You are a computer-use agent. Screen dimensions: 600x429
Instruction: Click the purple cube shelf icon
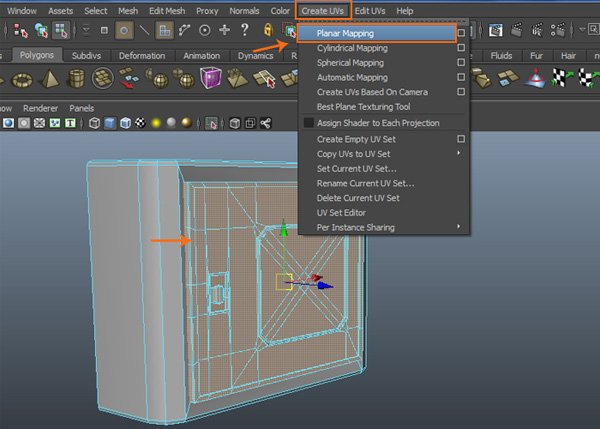point(210,78)
